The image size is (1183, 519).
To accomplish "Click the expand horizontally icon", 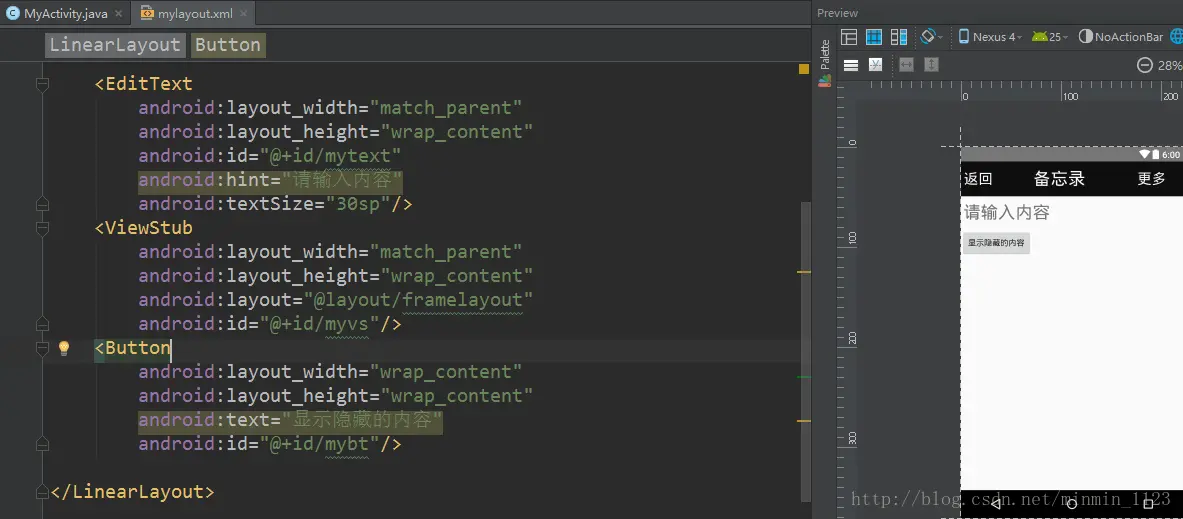I will pyautogui.click(x=907, y=65).
